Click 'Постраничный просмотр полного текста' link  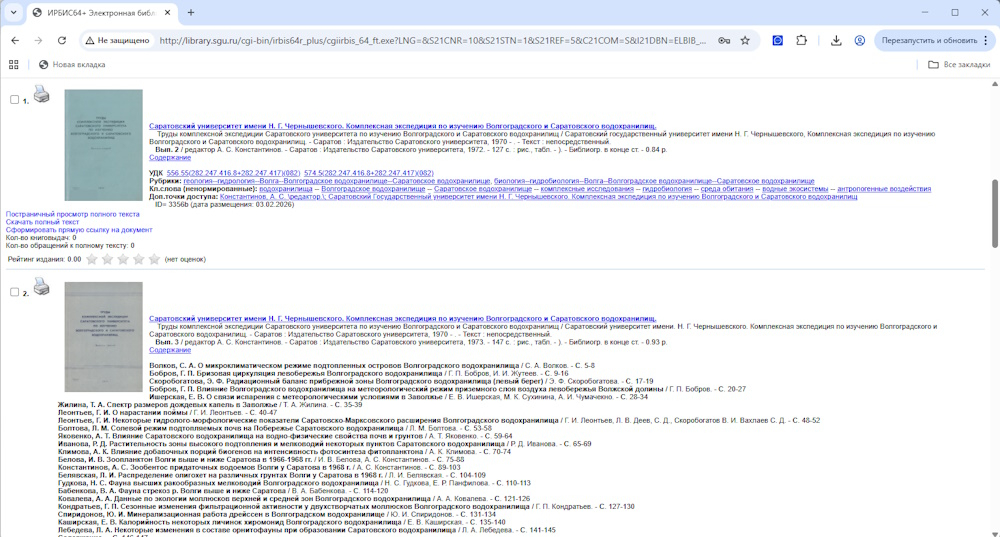(73, 214)
